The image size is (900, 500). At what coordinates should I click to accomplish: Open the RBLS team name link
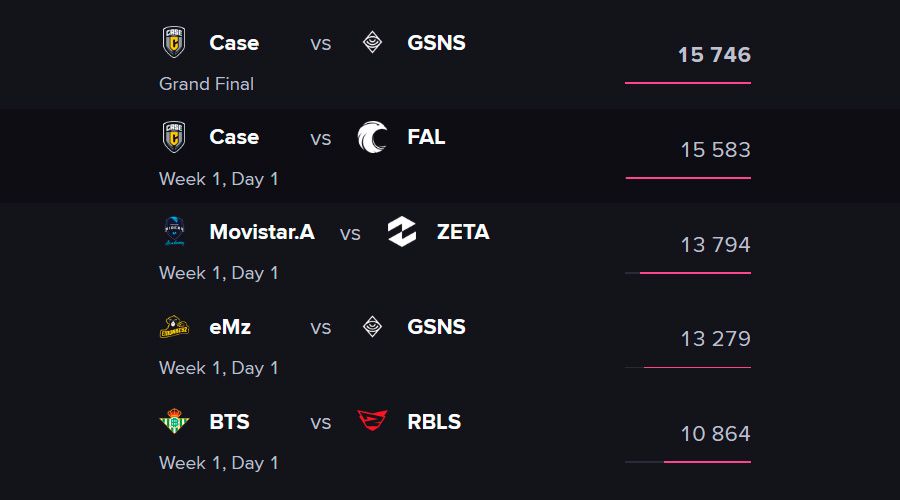click(434, 422)
